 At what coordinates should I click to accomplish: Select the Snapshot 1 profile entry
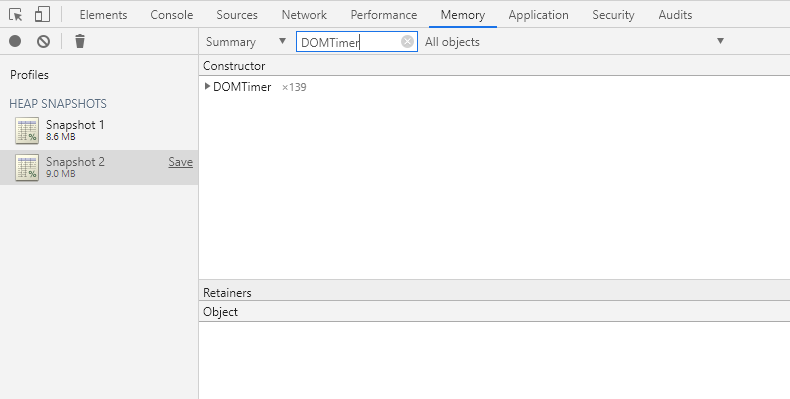point(99,130)
